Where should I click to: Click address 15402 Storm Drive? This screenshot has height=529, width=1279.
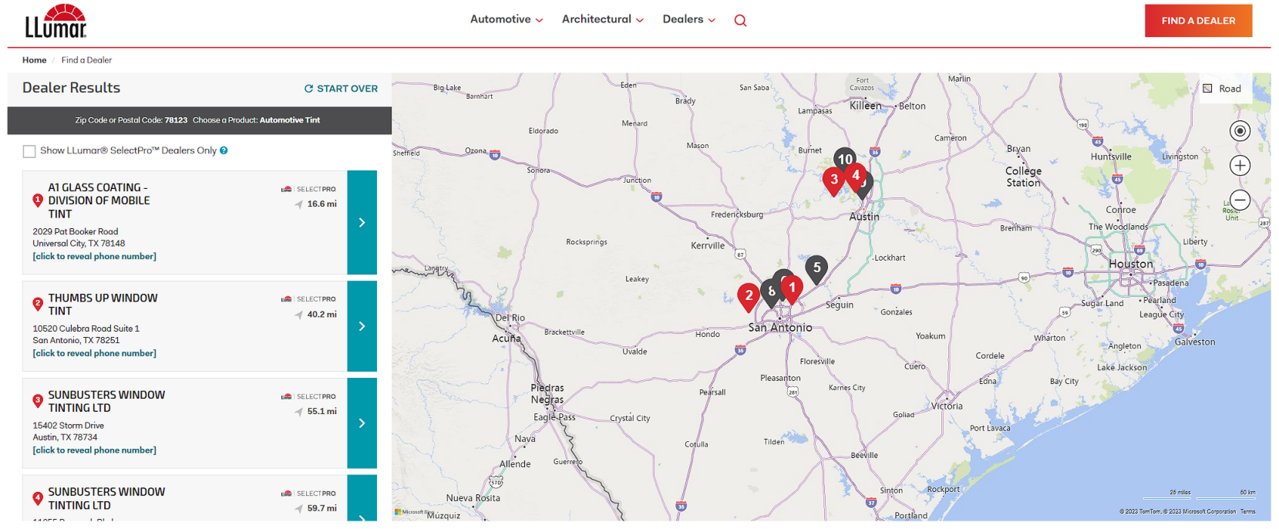pos(68,425)
